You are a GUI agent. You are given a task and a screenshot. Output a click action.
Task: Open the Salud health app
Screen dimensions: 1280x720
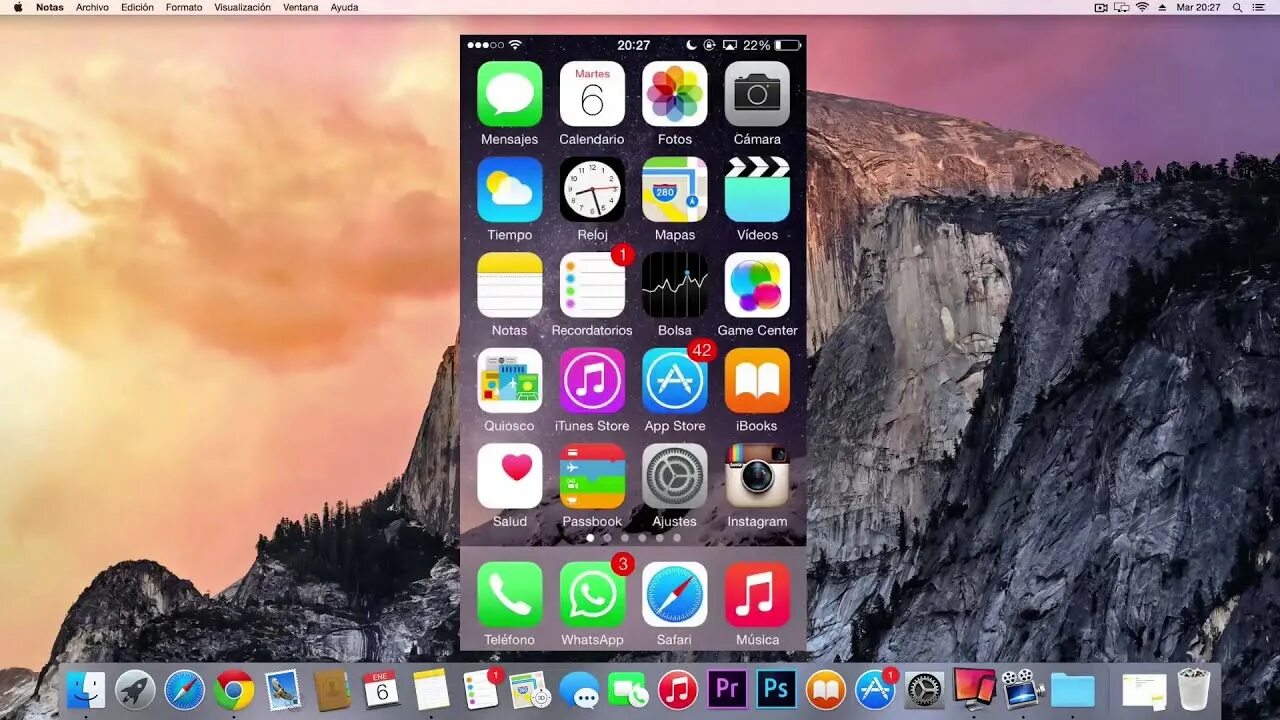(509, 476)
